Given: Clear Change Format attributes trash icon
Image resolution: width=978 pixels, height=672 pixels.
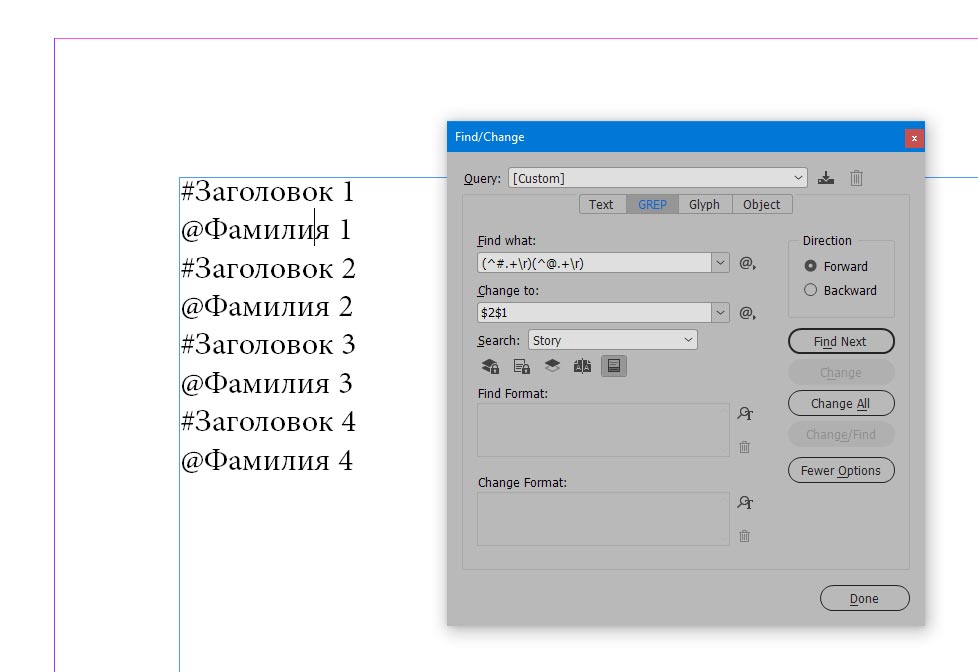Looking at the screenshot, I should (745, 536).
